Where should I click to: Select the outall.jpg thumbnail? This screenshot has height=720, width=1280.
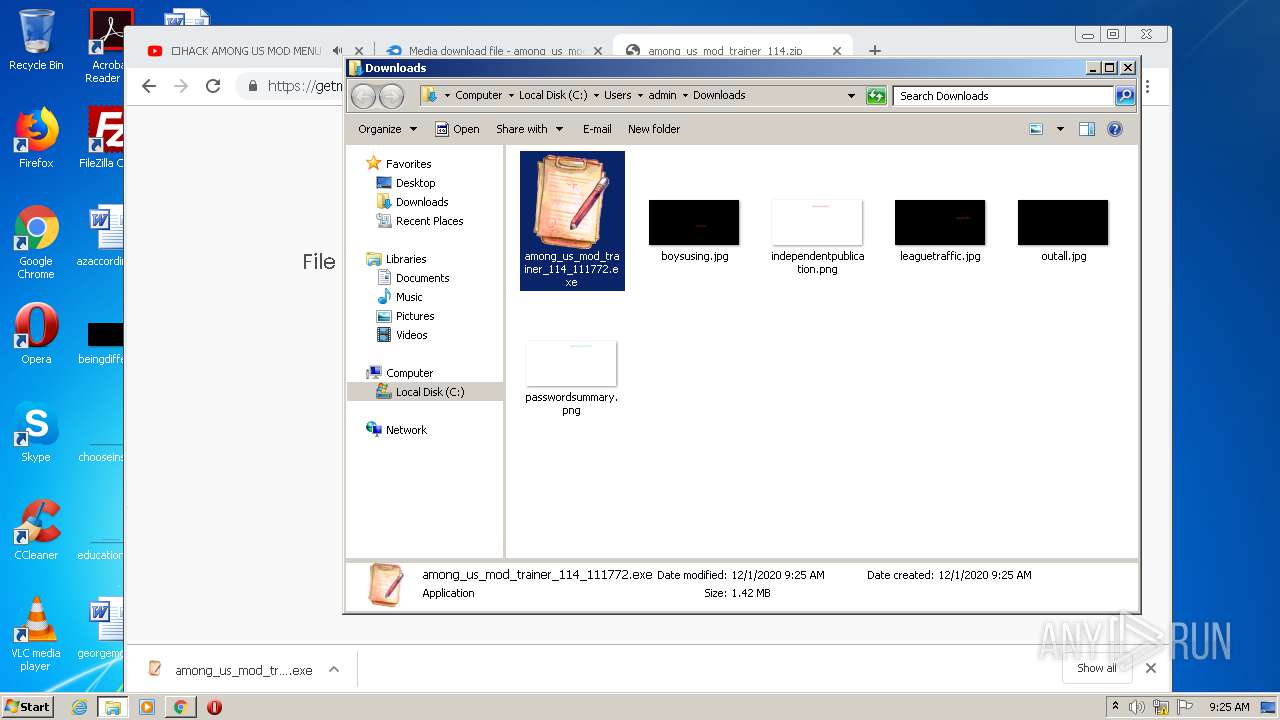[1063, 222]
